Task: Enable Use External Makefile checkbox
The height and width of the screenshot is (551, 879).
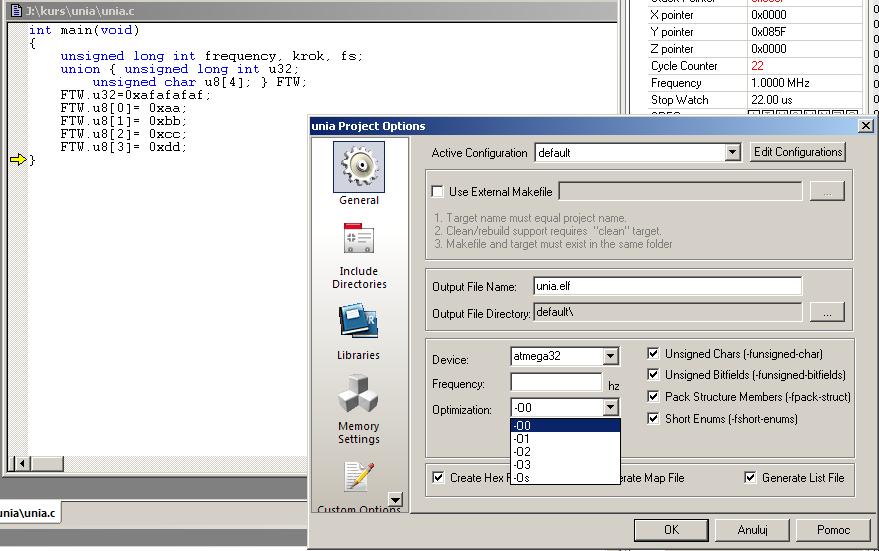Action: pos(438,192)
